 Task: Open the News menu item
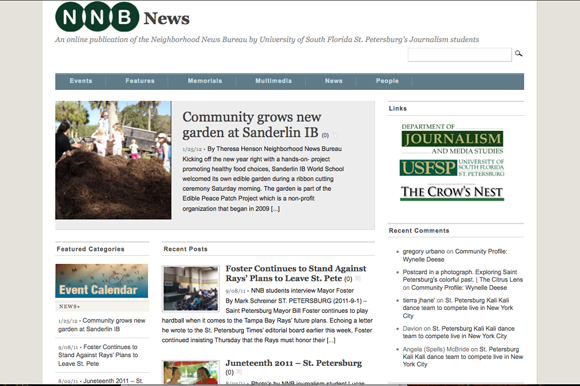334,81
